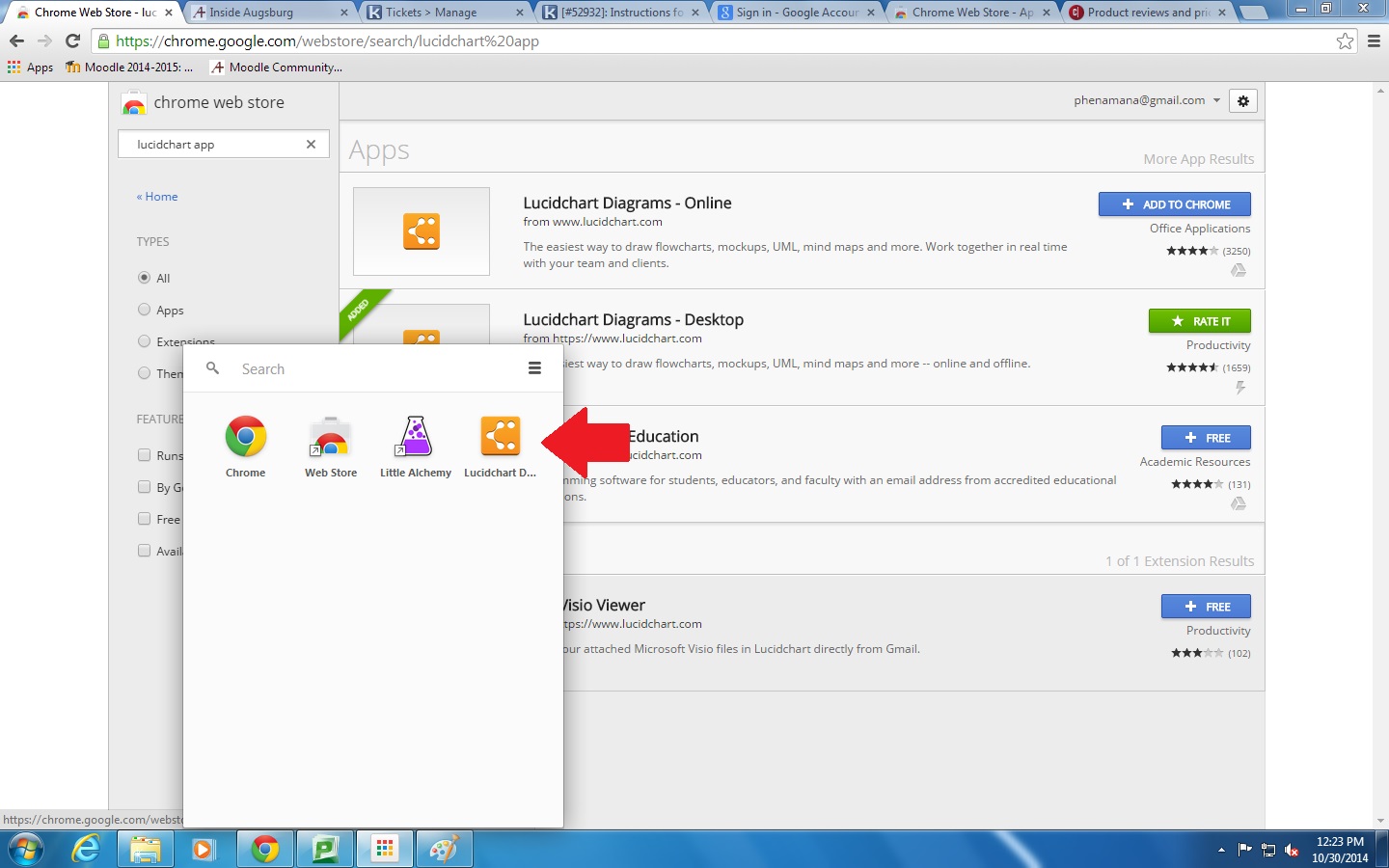Open Chrome icon in app launcher
Screen dimensions: 1389x868
[x=246, y=446]
